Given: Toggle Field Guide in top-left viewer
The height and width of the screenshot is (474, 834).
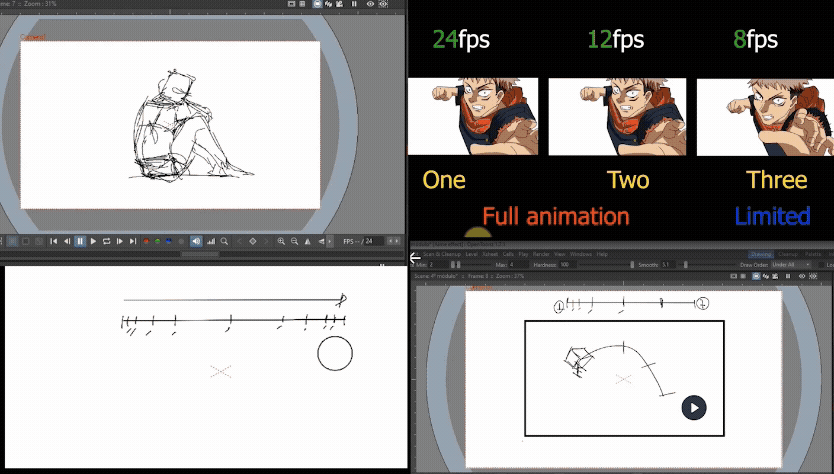Looking at the screenshot, I should pyautogui.click(x=302, y=4).
